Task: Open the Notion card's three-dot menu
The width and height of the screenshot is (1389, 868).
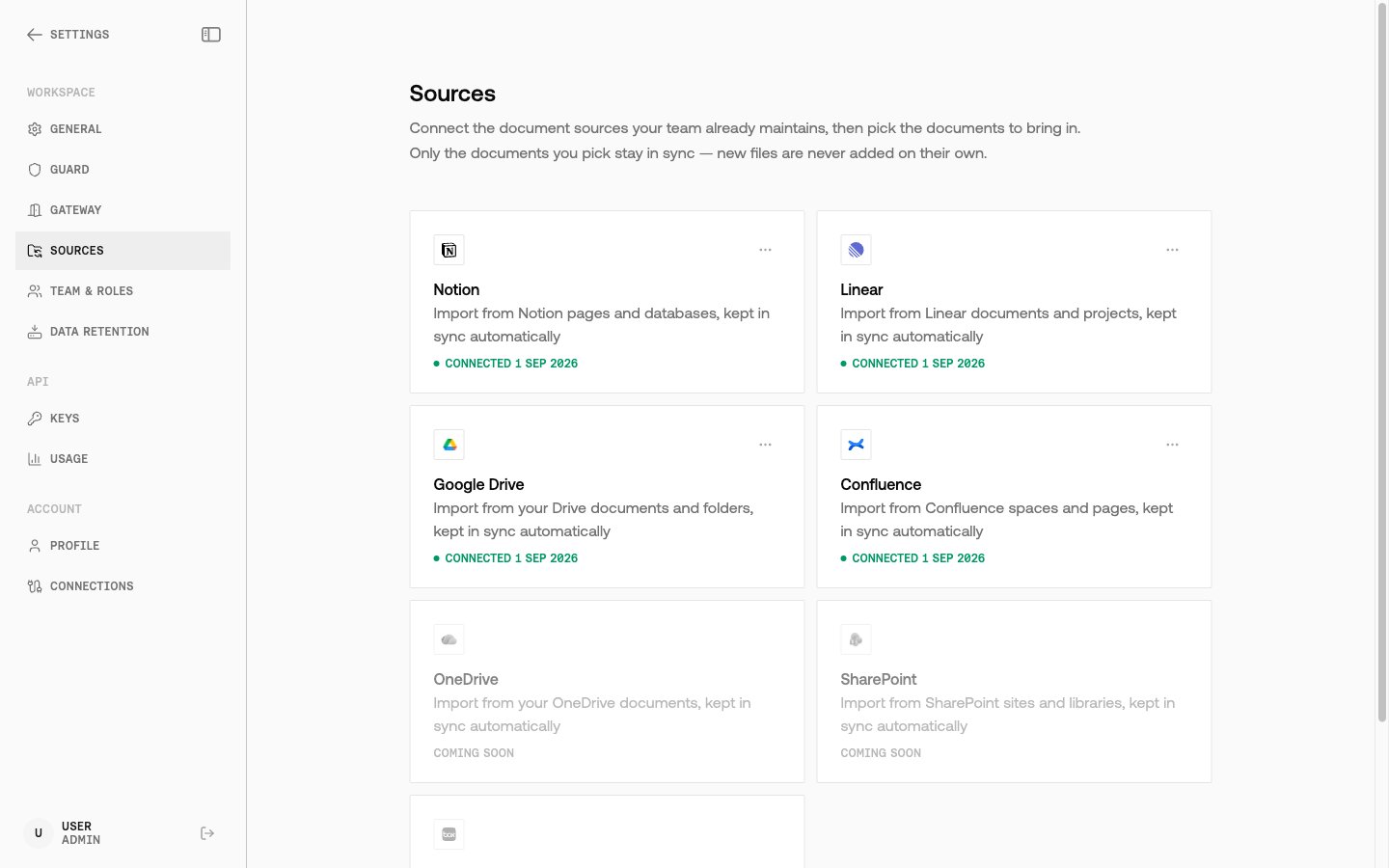Action: coord(766,251)
